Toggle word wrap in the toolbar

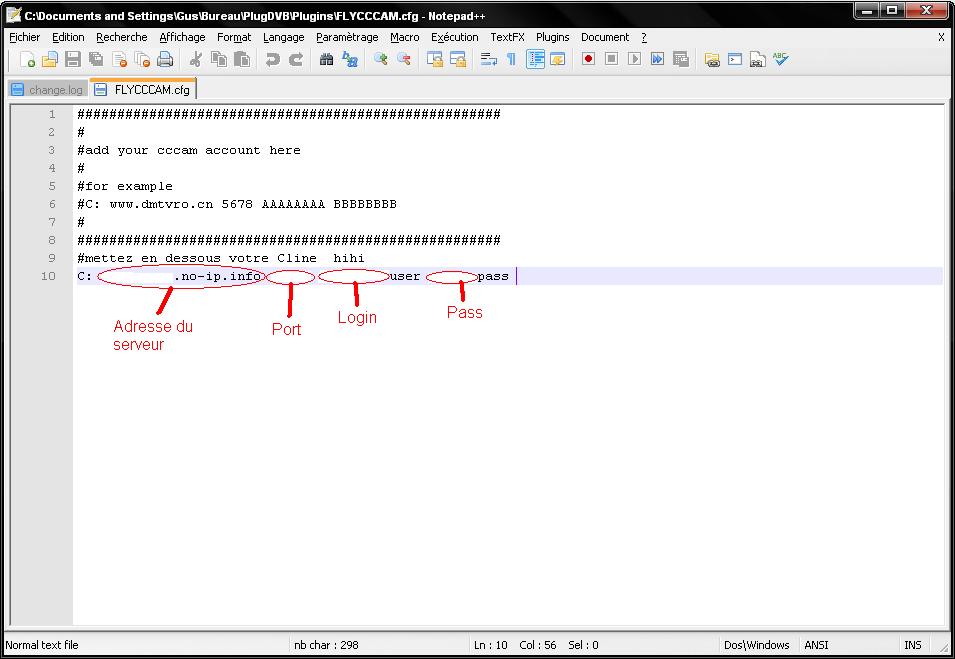(x=488, y=59)
